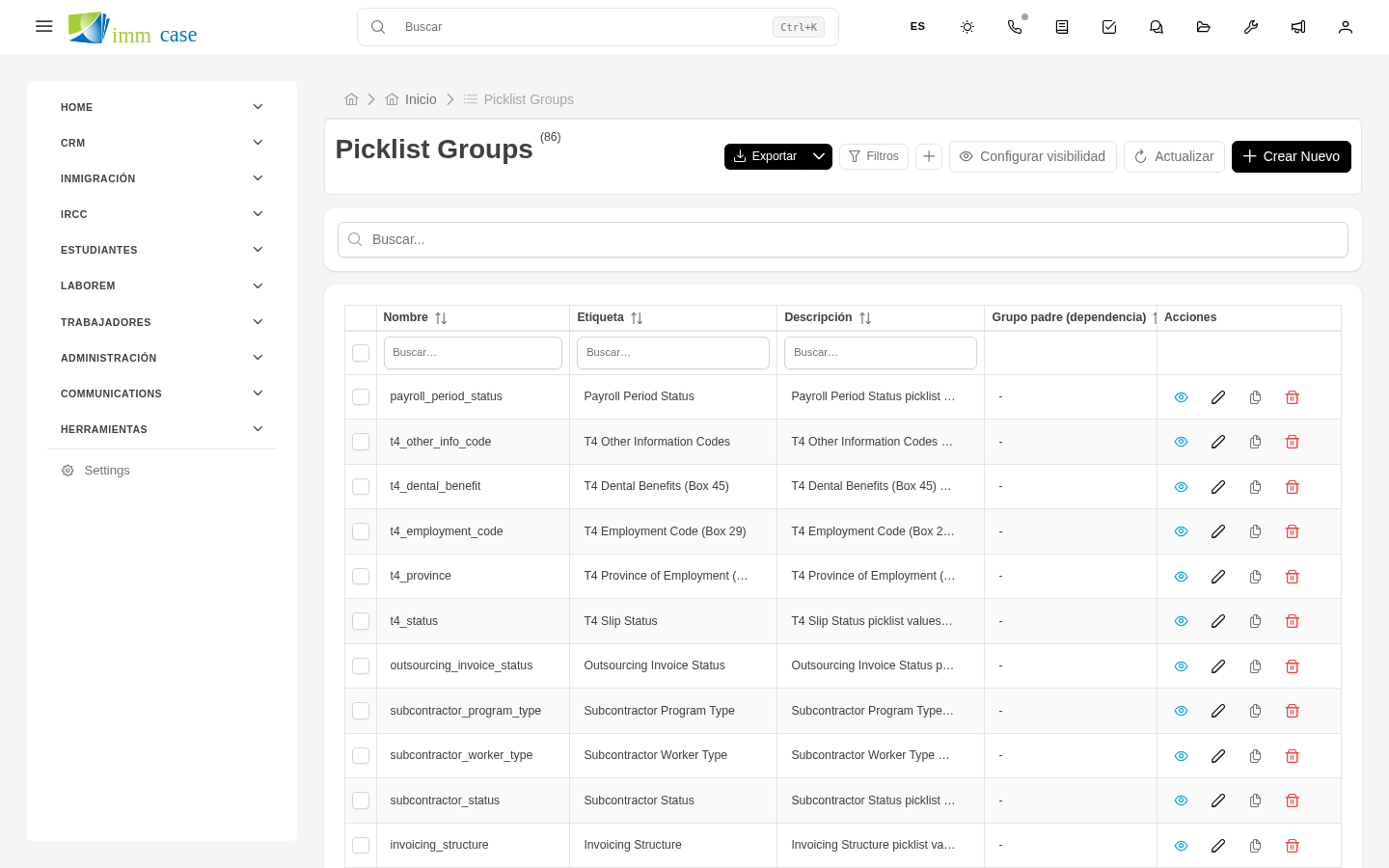Open the announcements megaphone icon
The height and width of the screenshot is (868, 1389).
tap(1298, 27)
